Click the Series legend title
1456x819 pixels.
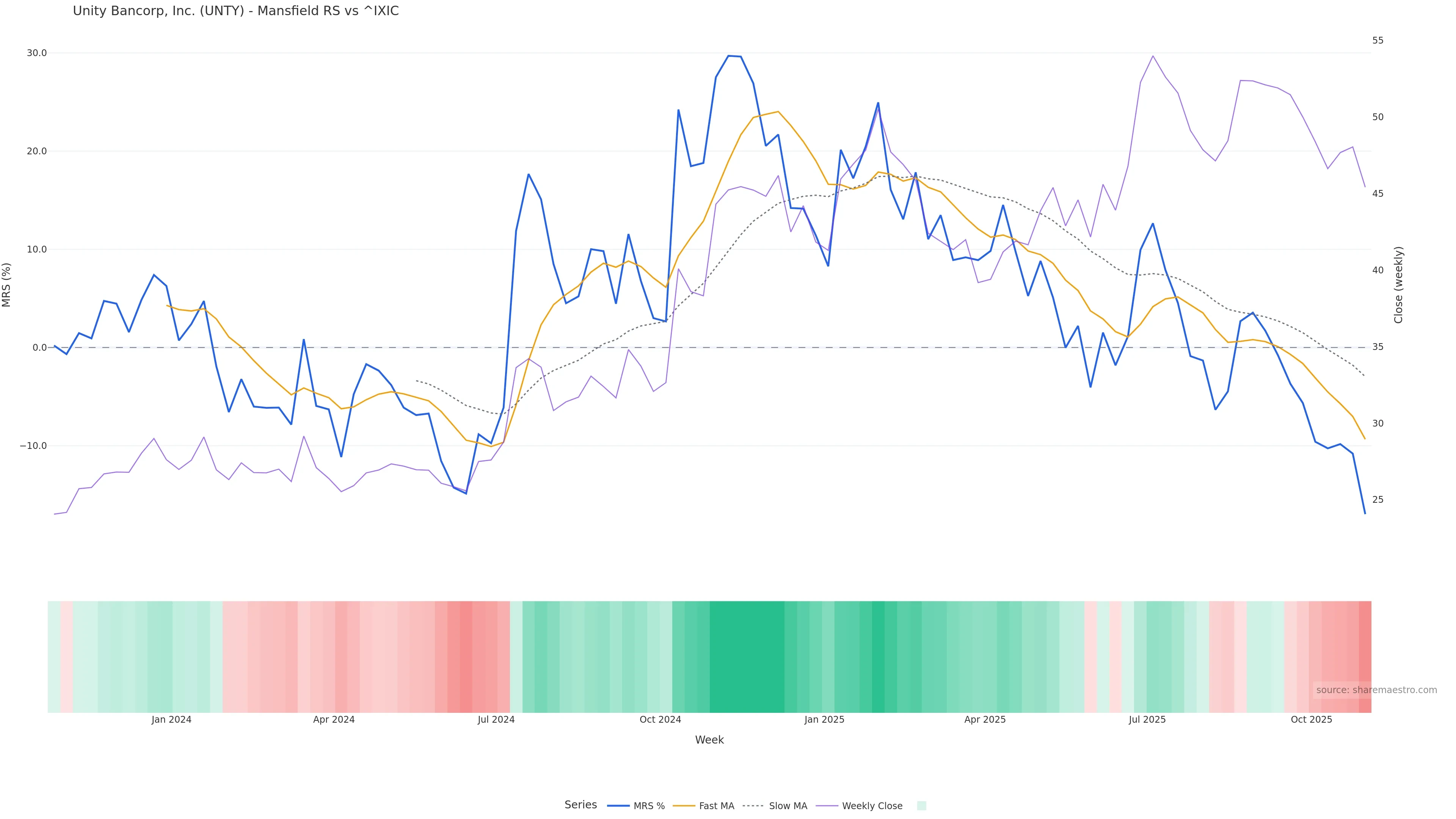coord(581,805)
